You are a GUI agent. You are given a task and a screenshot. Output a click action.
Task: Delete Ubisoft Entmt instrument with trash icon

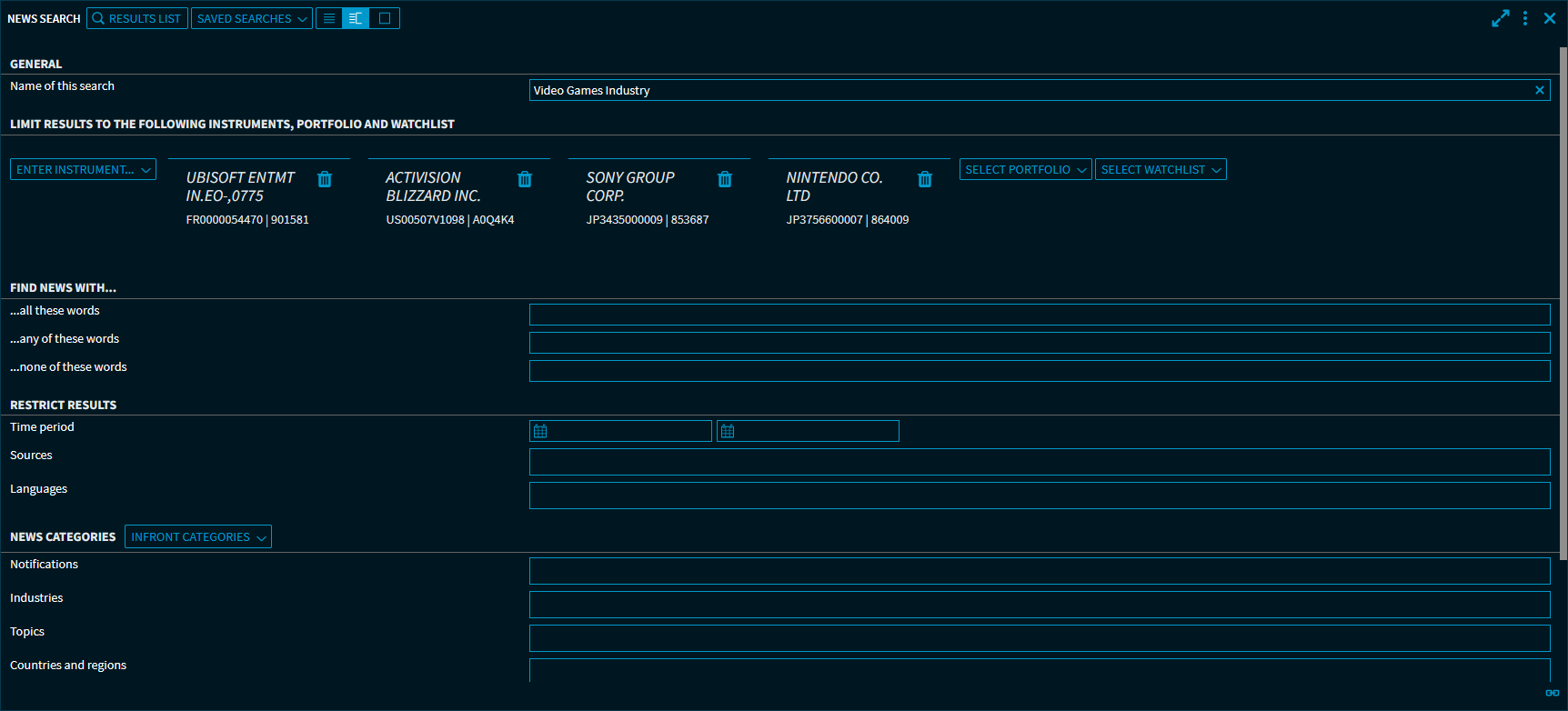point(325,179)
